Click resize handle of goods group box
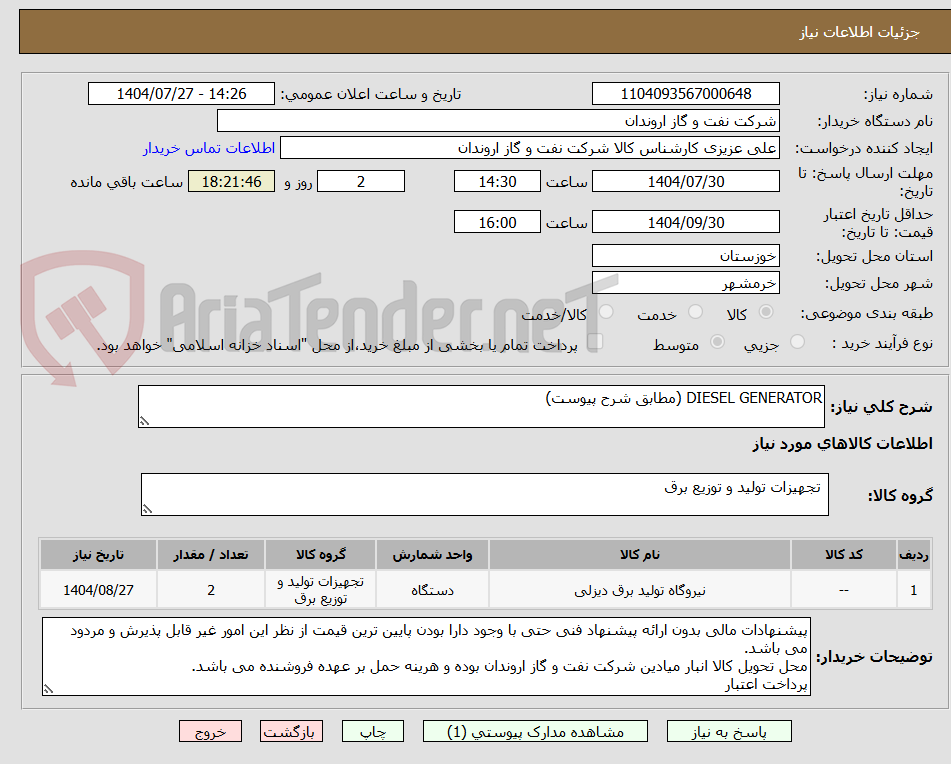This screenshot has width=951, height=764. pyautogui.click(x=147, y=509)
